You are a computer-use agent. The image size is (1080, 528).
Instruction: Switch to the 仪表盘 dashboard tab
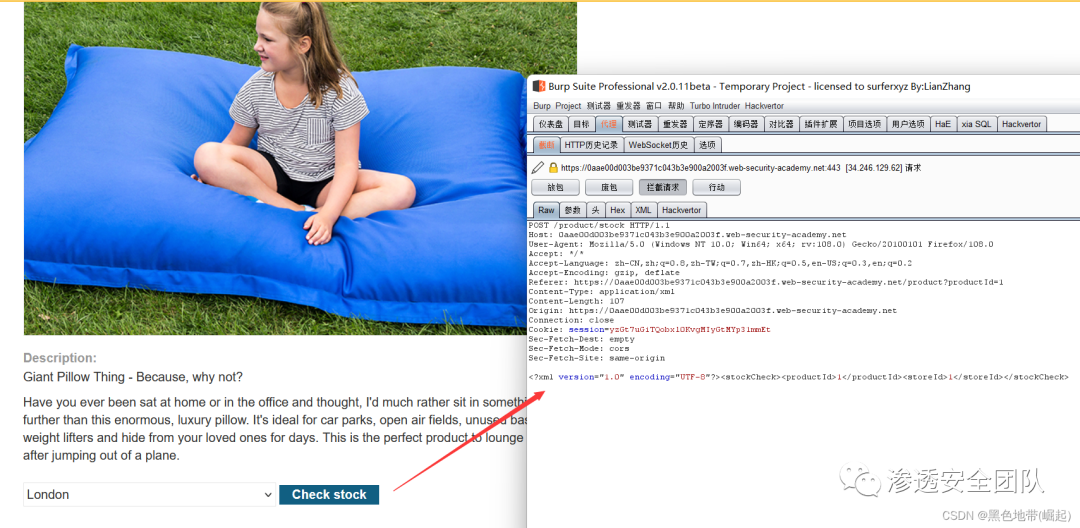tap(552, 124)
